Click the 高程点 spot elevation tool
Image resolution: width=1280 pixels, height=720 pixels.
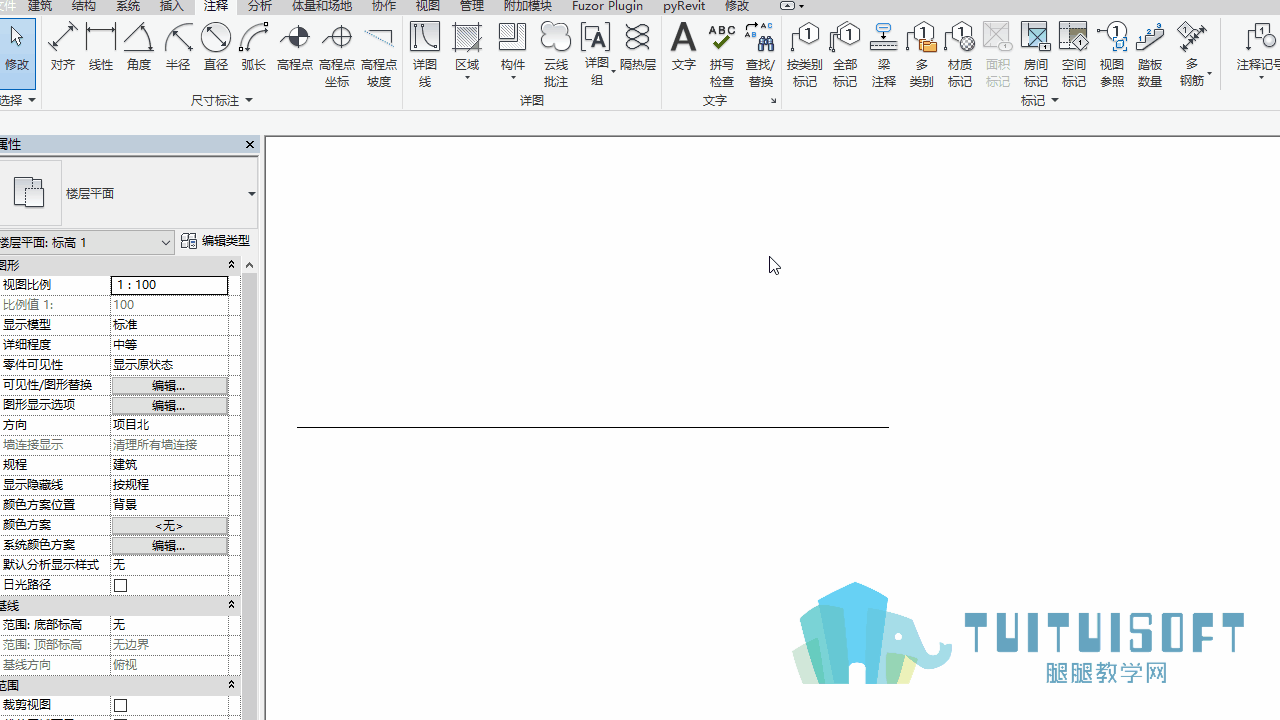(295, 47)
